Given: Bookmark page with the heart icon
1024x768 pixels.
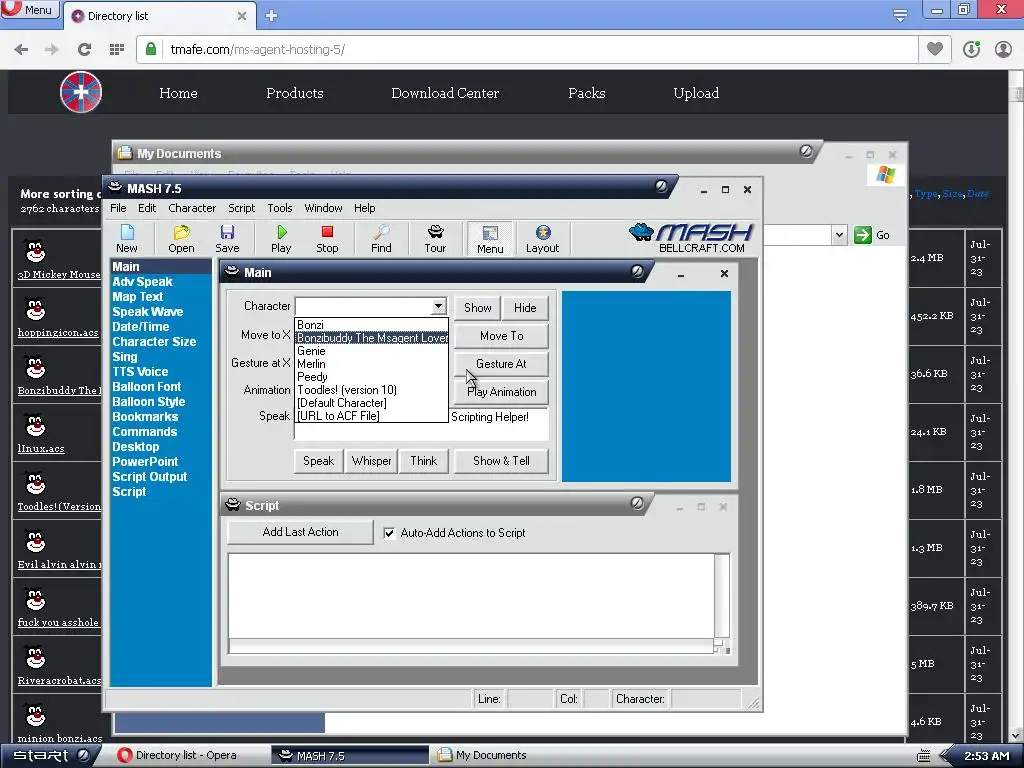Looking at the screenshot, I should coord(935,49).
